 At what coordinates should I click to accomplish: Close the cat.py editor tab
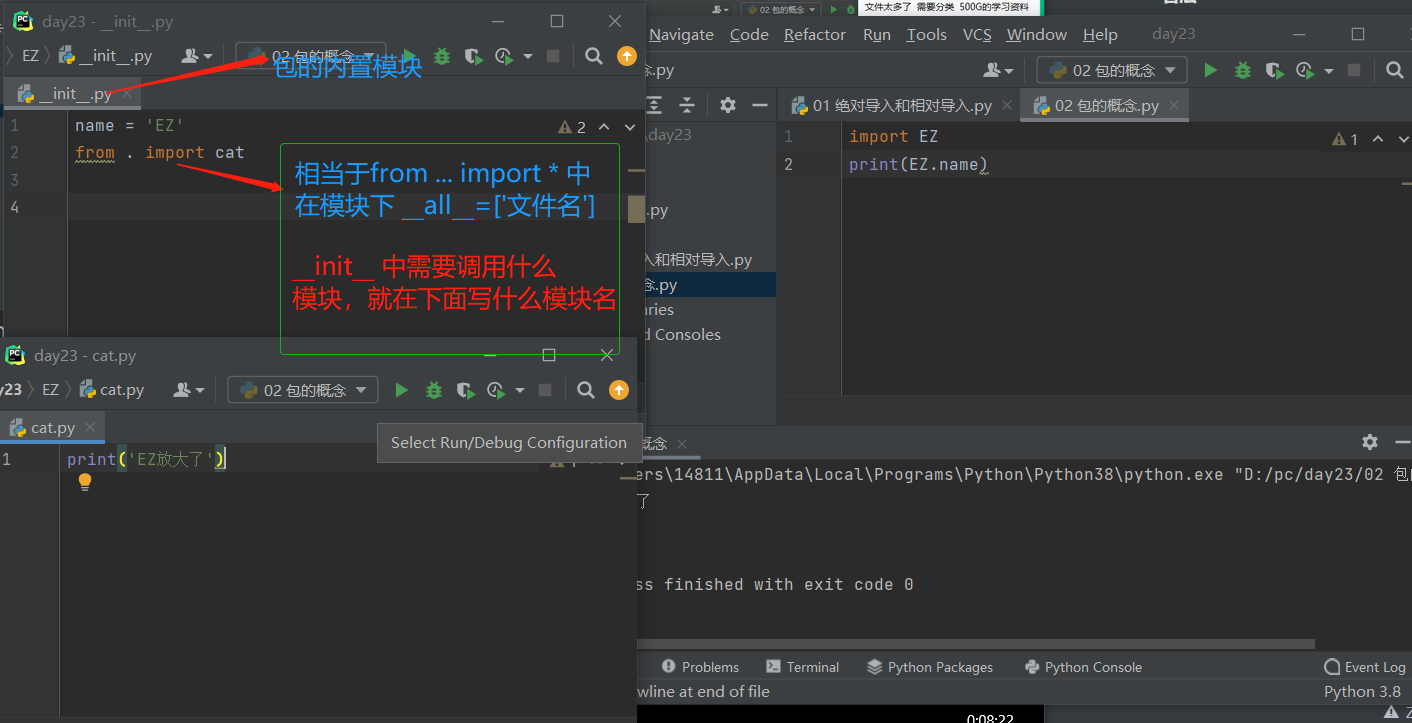point(89,427)
